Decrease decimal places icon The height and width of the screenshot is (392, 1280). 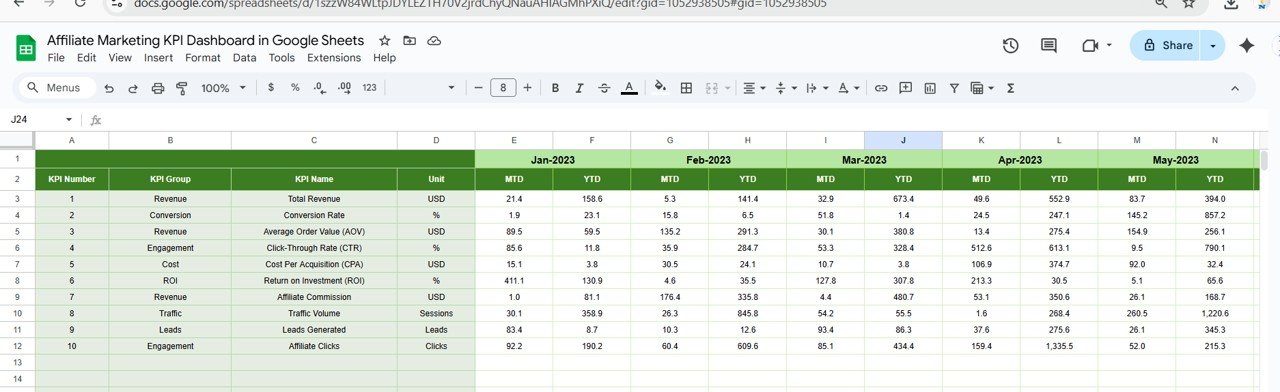(319, 88)
